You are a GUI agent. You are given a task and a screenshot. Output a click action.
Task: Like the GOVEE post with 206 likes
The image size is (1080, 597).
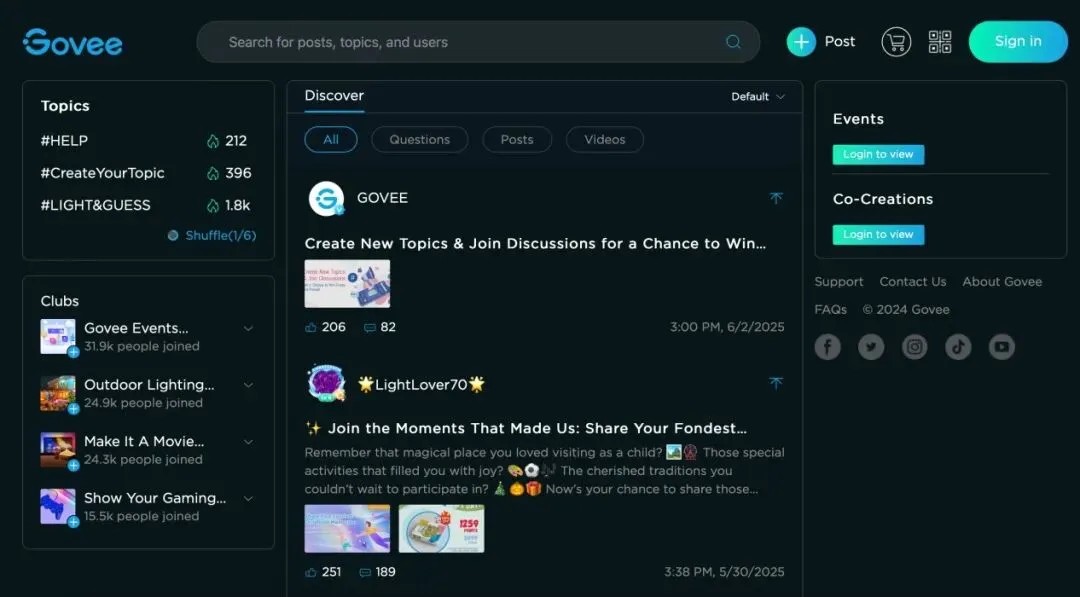(311, 327)
